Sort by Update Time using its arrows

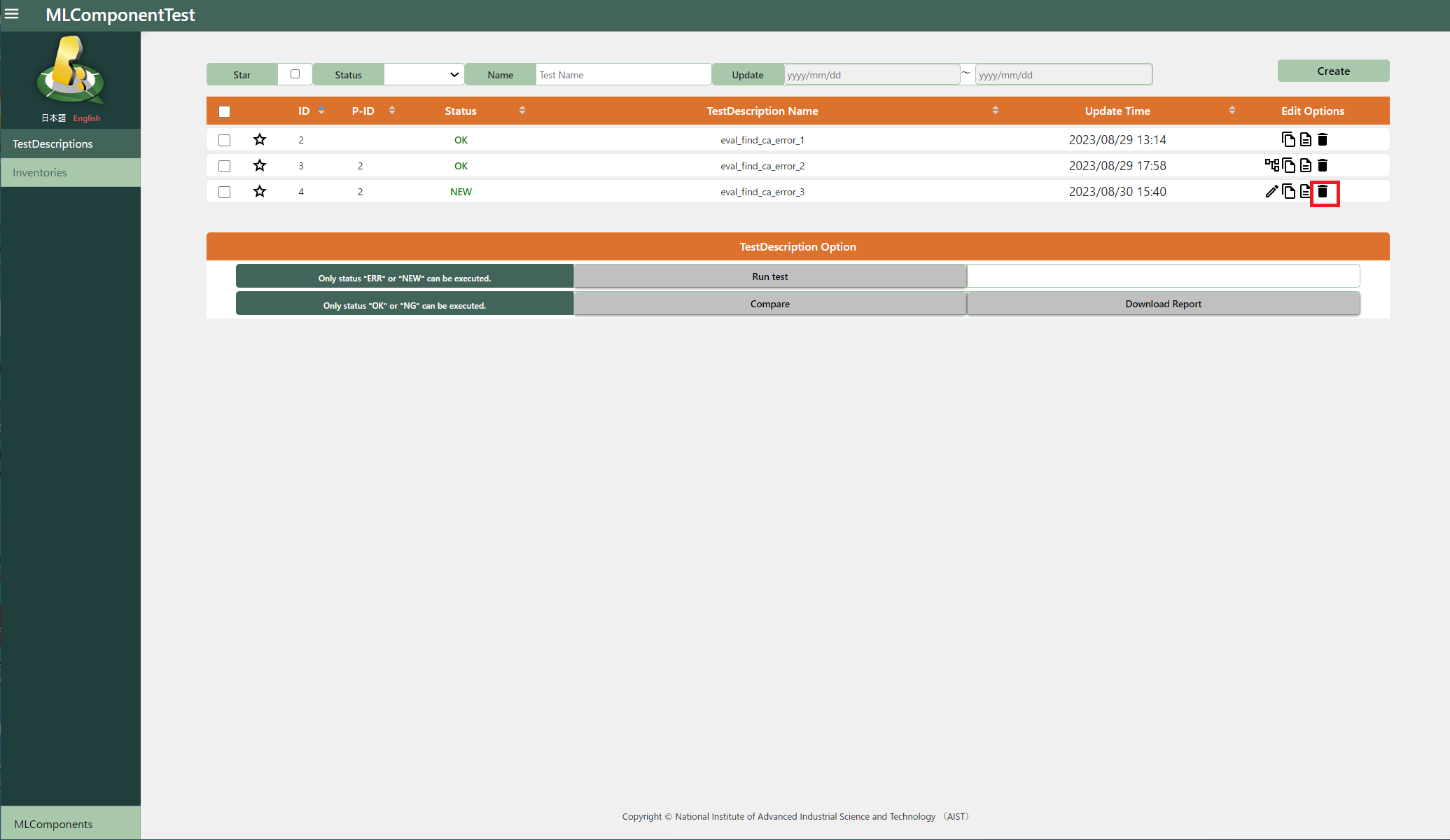click(x=1232, y=111)
